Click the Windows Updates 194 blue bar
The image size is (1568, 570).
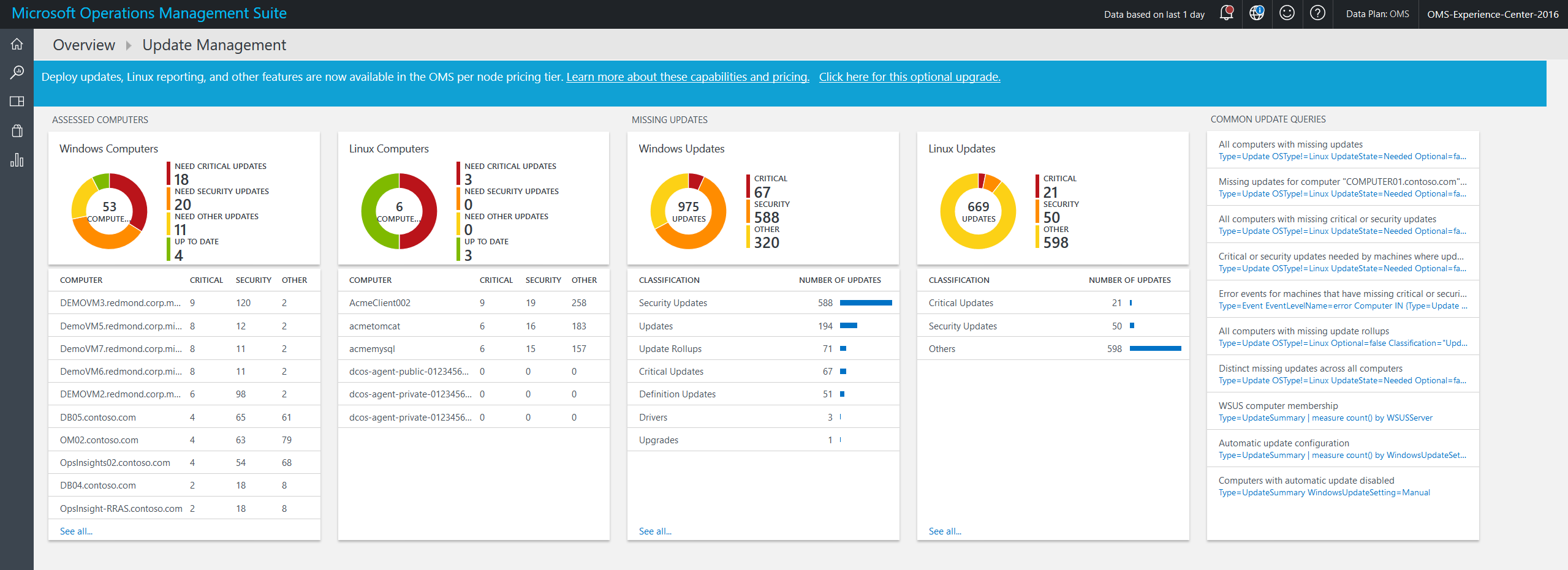click(x=849, y=326)
